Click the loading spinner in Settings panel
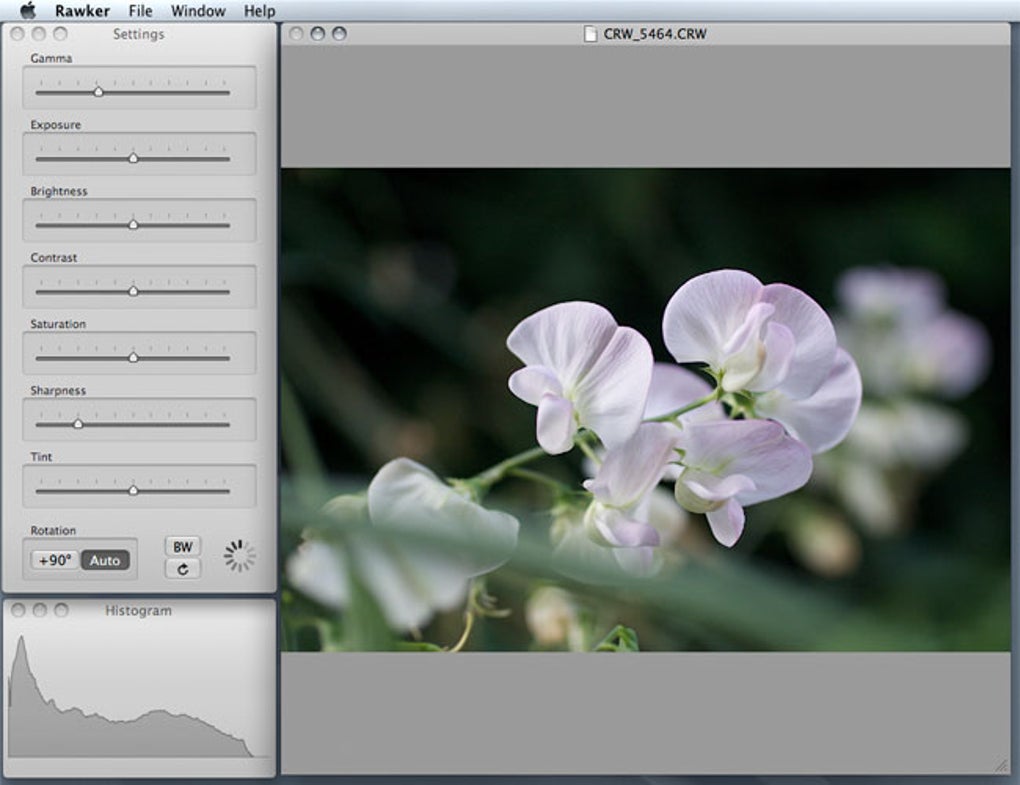Screen dimensions: 1020x785 pos(239,556)
